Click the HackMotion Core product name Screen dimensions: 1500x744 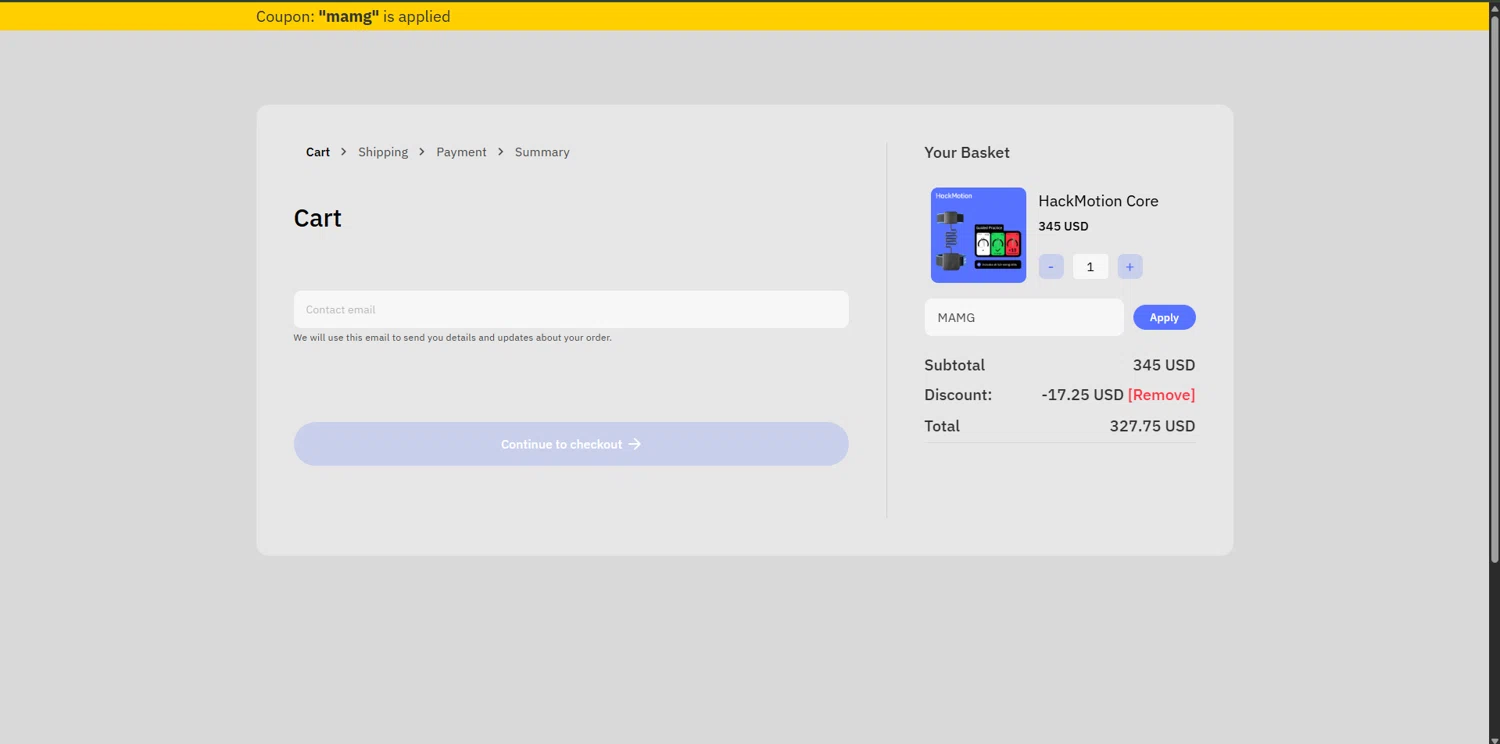click(x=1098, y=201)
